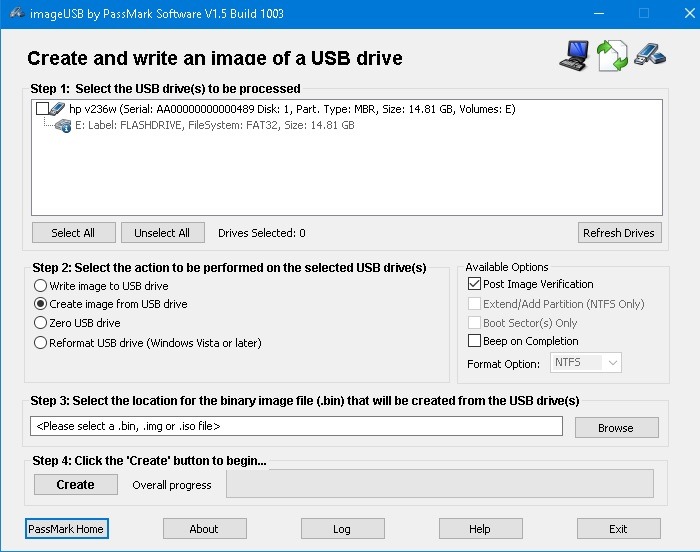Click the Unselect All button
700x552 pixels.
pyautogui.click(x=162, y=233)
